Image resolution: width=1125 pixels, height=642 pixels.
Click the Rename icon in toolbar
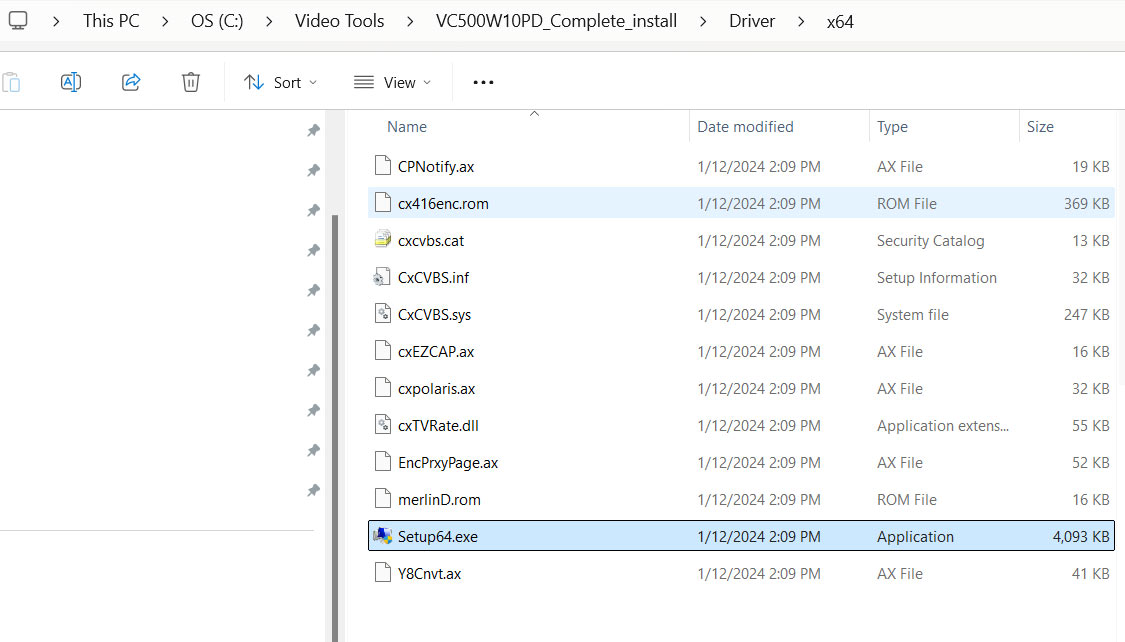tap(70, 82)
